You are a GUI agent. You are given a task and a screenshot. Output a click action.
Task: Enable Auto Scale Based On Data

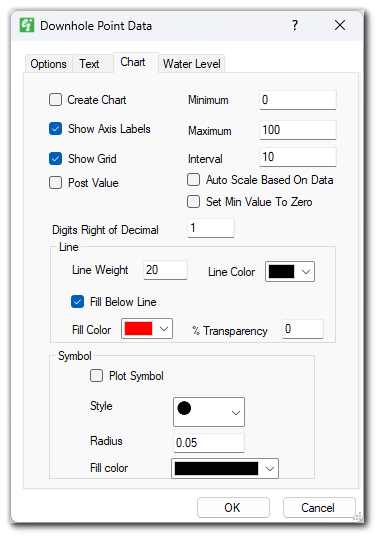(x=193, y=180)
